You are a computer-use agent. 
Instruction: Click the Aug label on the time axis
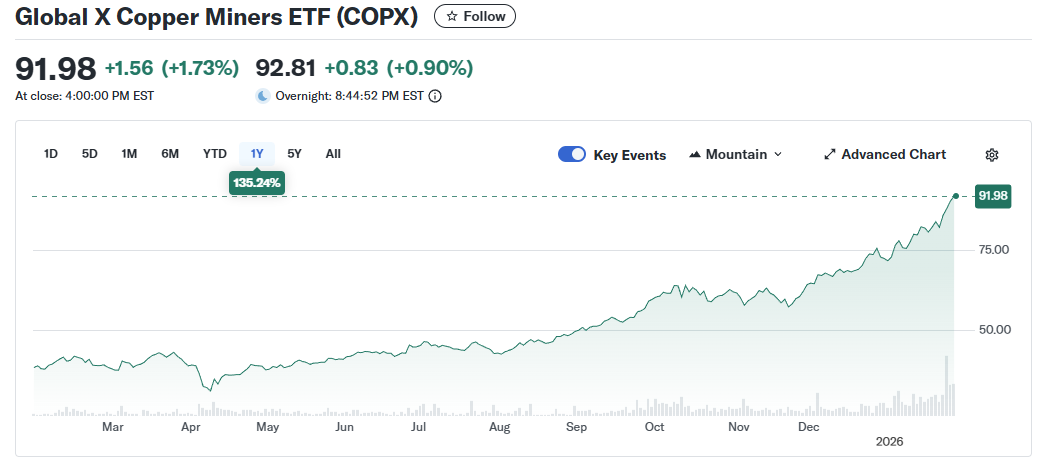click(x=499, y=428)
